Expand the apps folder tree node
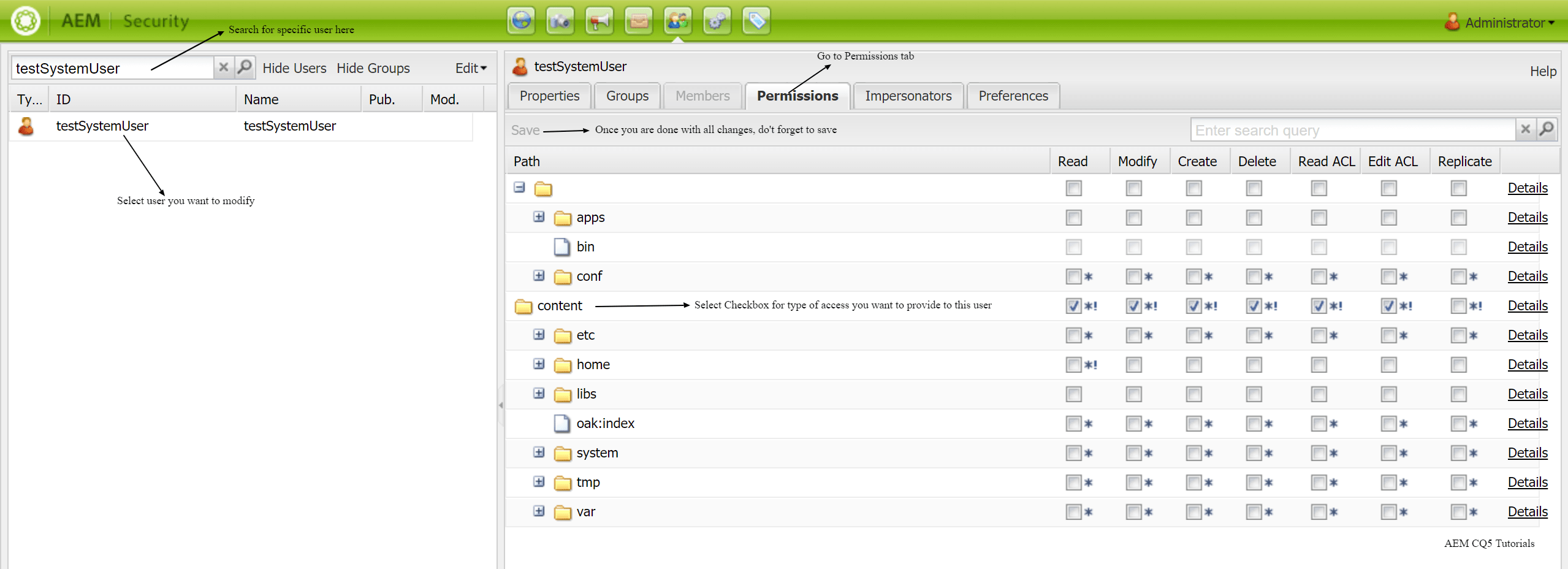1568x569 pixels. pos(539,217)
